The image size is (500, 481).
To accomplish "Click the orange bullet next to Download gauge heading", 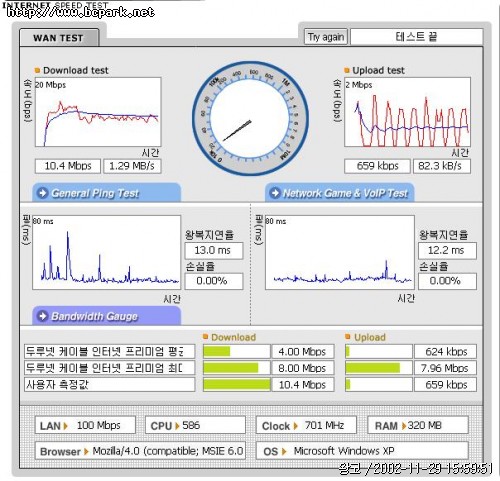I will (x=206, y=337).
